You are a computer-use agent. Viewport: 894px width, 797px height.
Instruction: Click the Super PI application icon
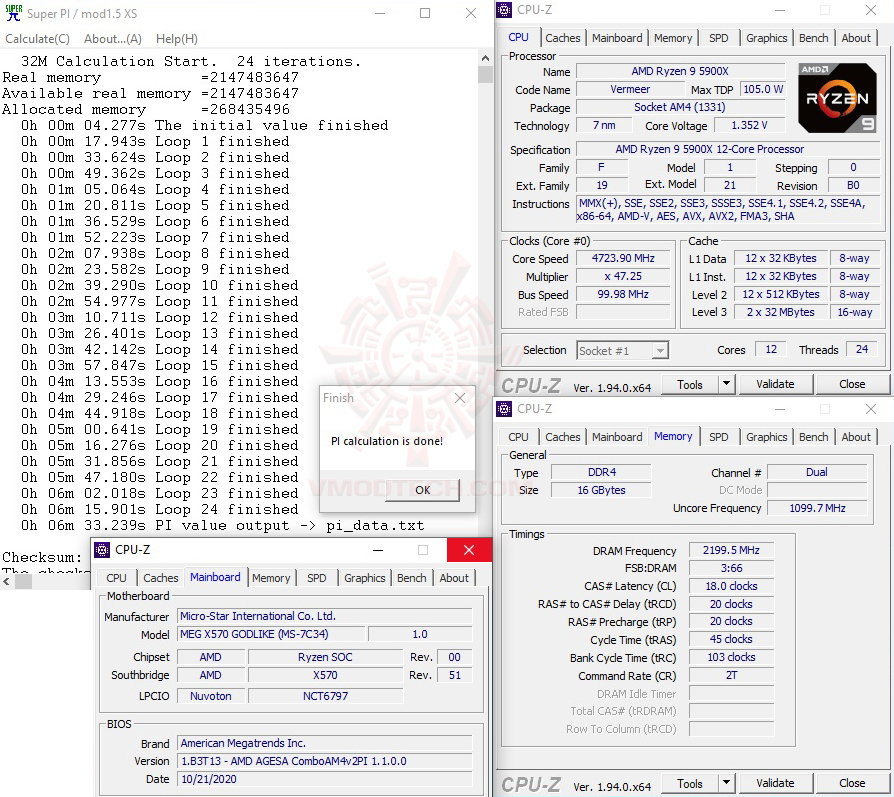click(14, 13)
